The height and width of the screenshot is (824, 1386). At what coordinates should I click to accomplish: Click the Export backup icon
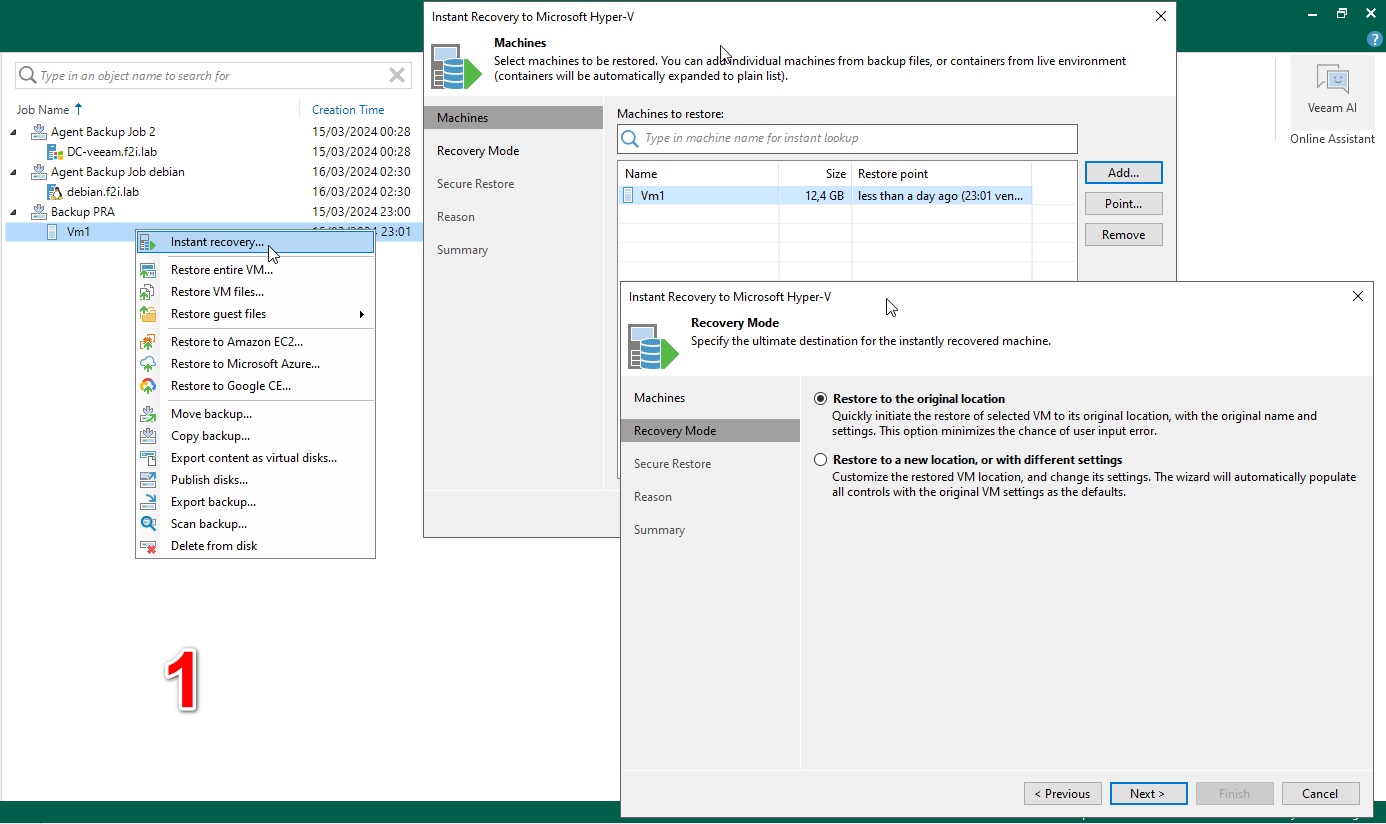[147, 502]
